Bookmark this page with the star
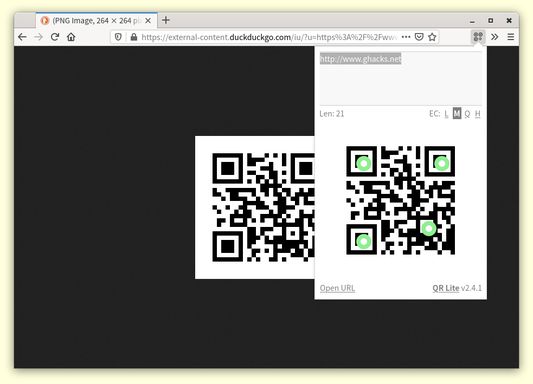 (x=432, y=37)
